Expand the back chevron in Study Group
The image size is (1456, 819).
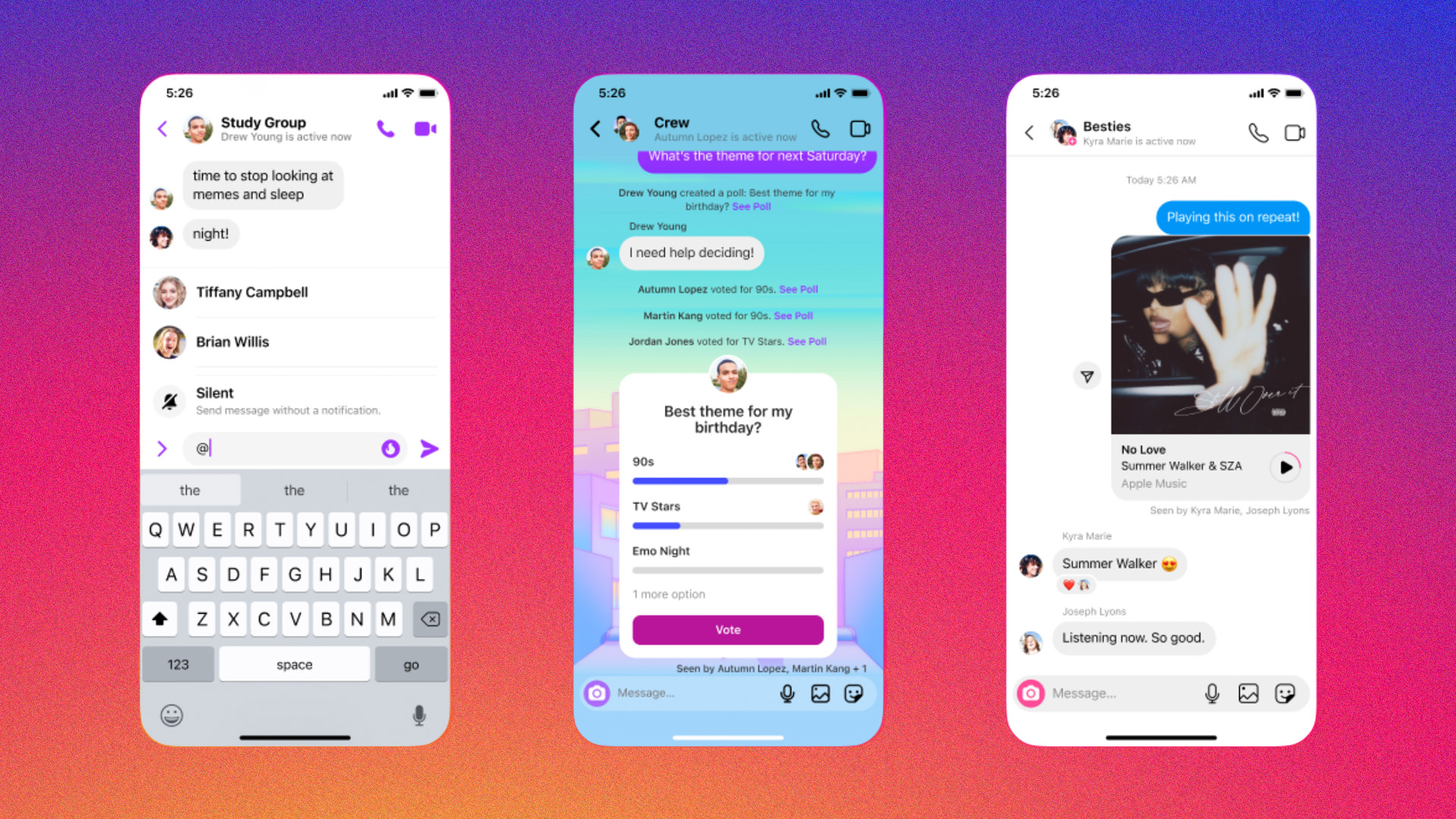pyautogui.click(x=163, y=128)
